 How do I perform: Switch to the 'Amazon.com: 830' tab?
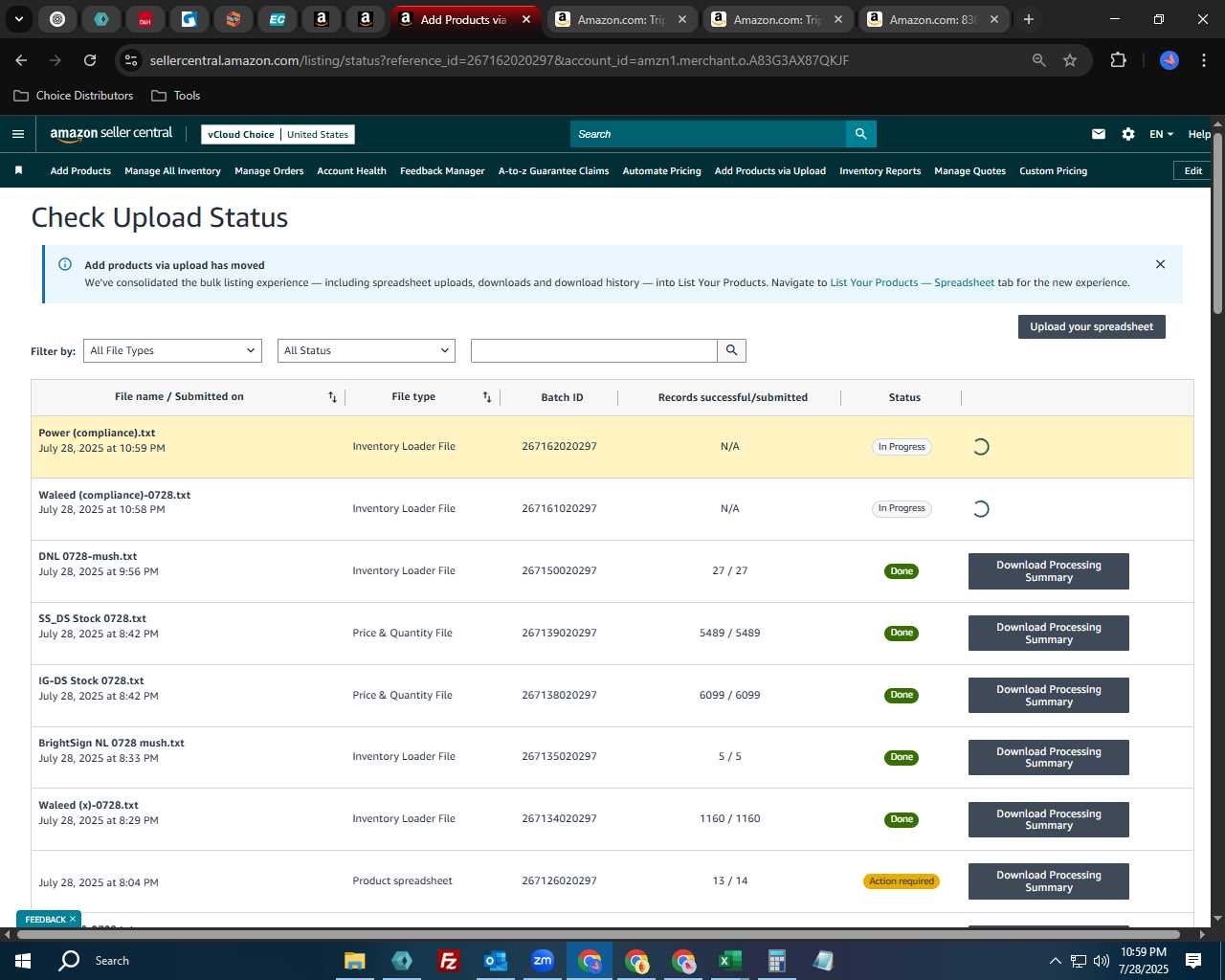point(932,19)
